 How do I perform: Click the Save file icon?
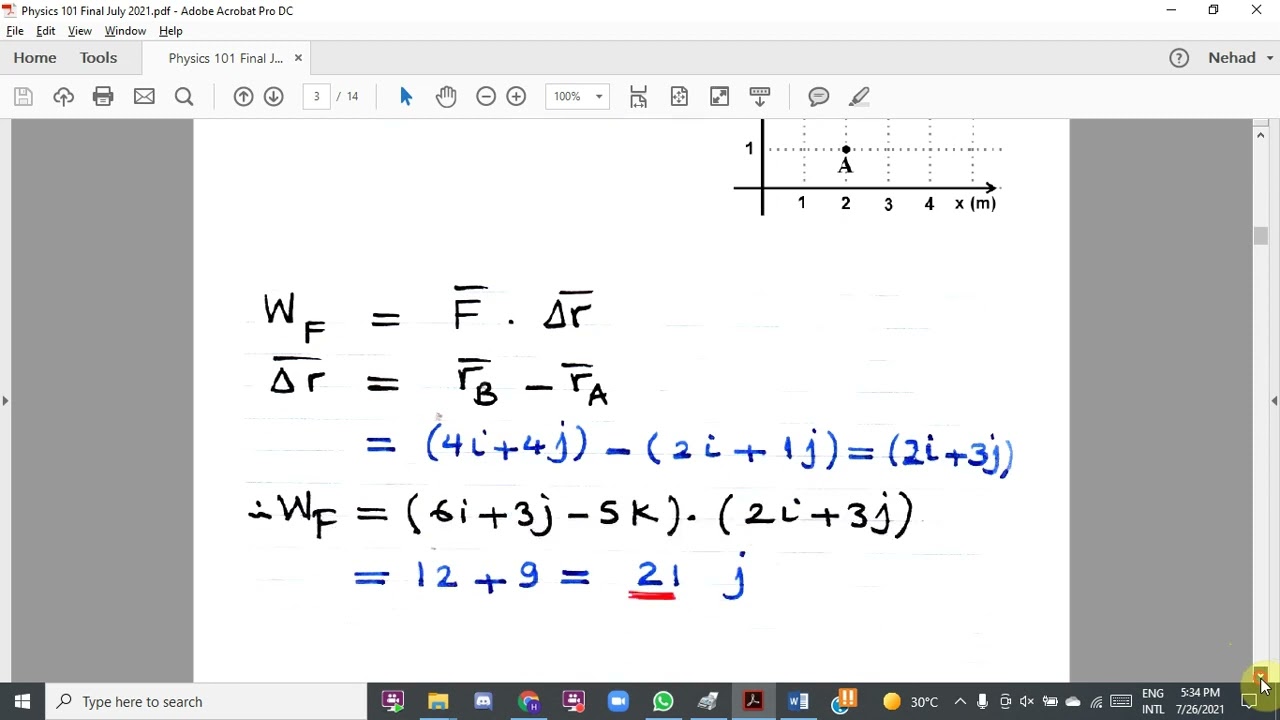pos(23,96)
